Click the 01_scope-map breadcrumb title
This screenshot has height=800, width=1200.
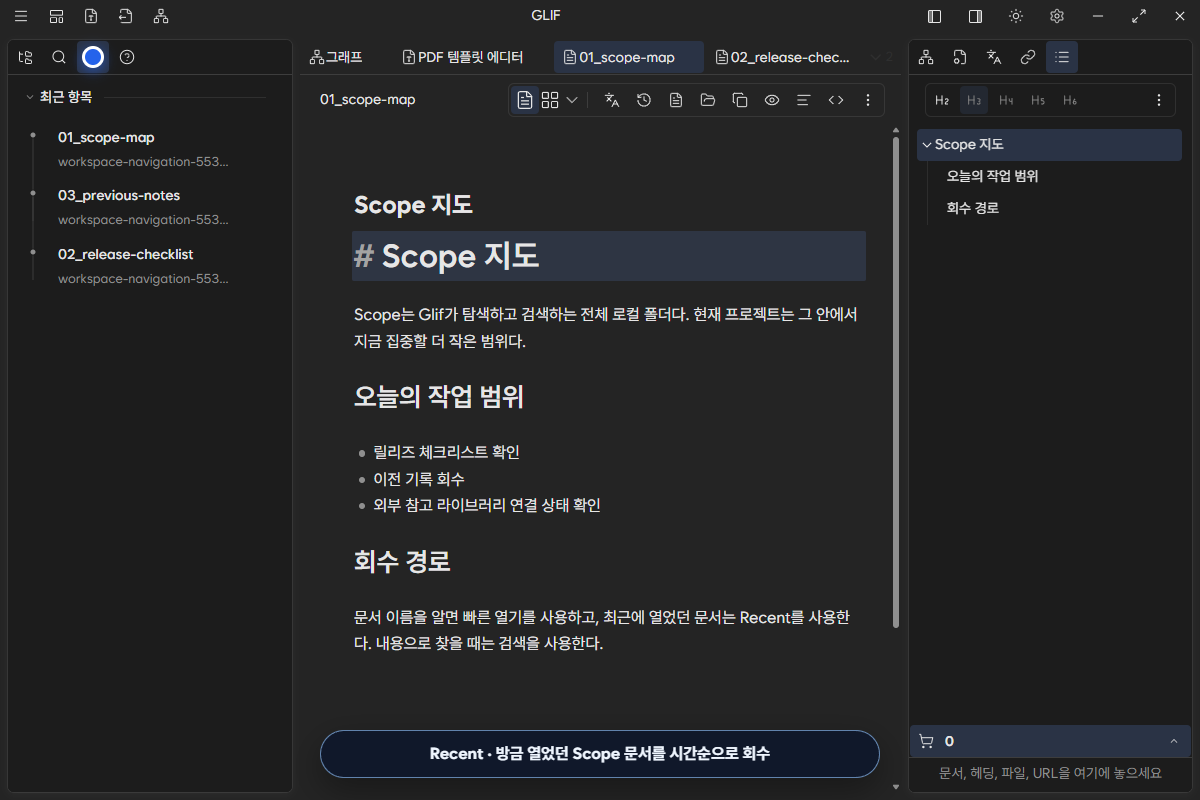[x=367, y=100]
